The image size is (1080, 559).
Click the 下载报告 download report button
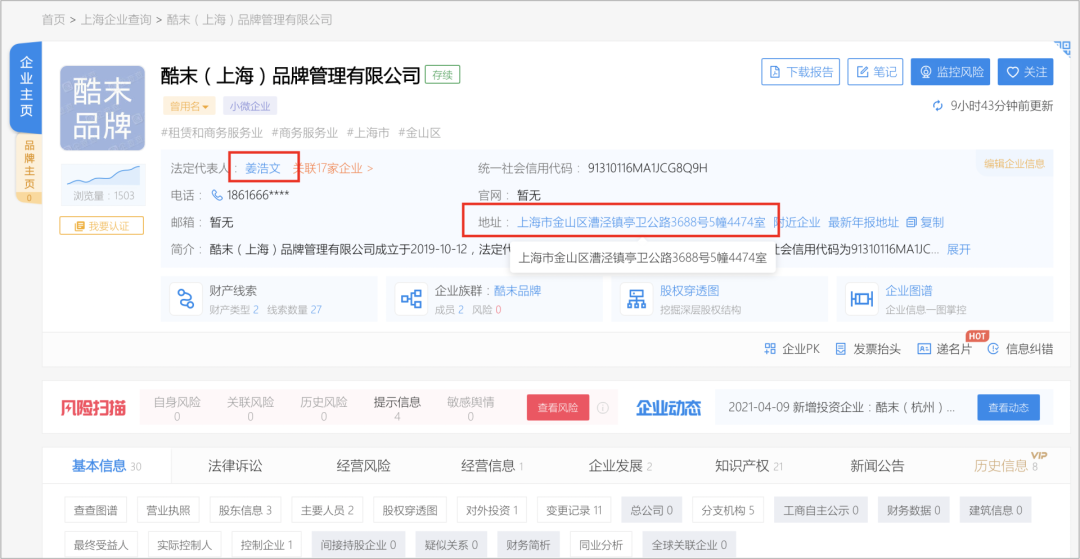[x=800, y=72]
